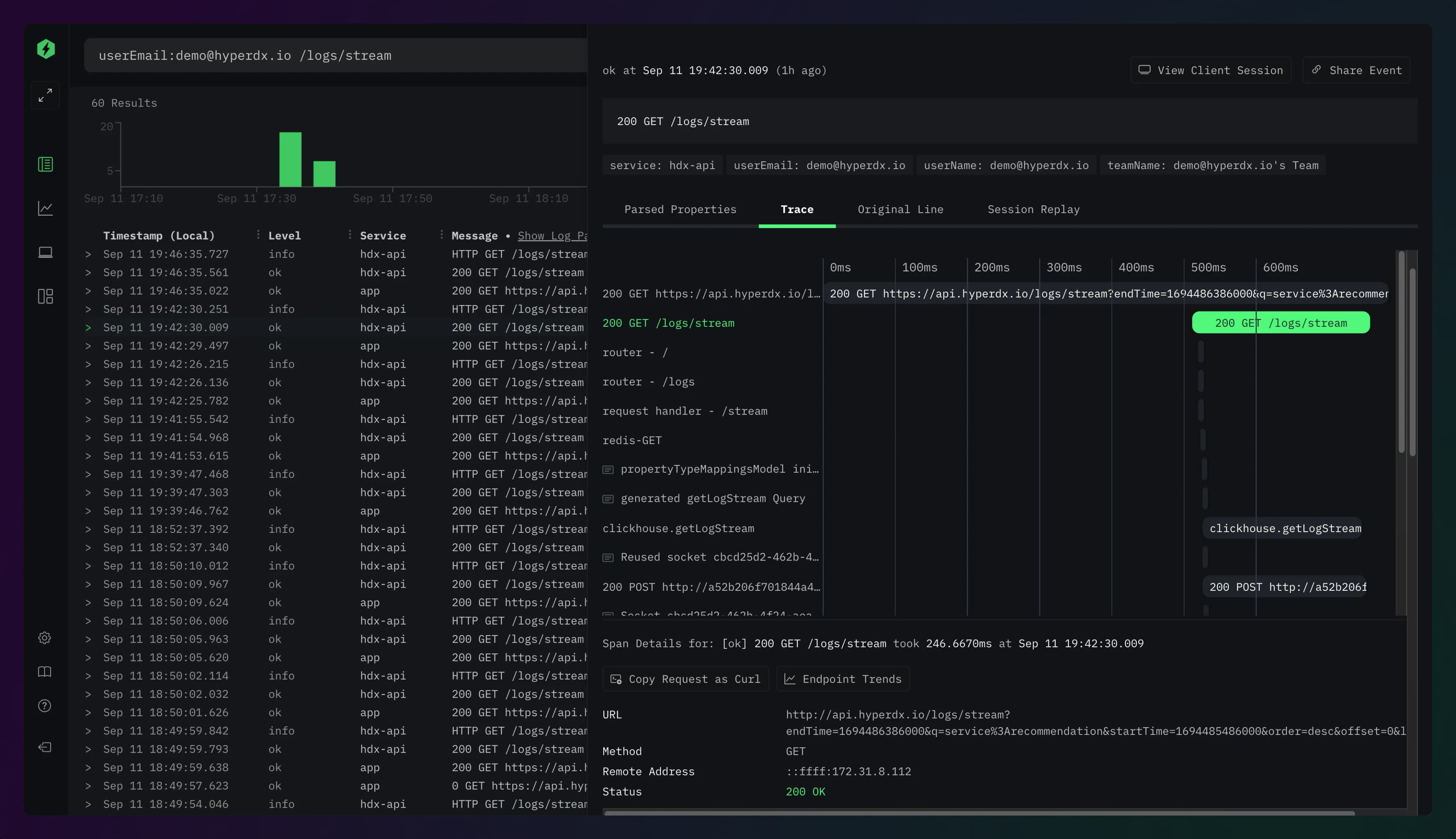The image size is (1456, 839).
Task: Open the chart explorer sidebar icon
Action: click(x=45, y=208)
